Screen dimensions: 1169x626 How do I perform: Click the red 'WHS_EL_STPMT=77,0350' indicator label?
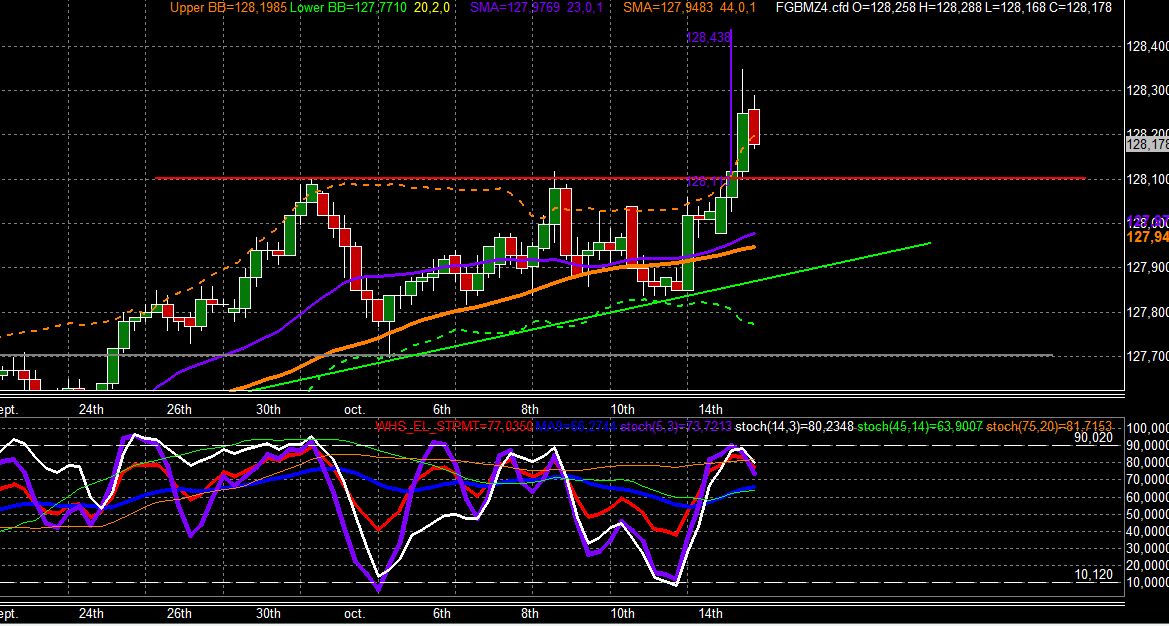(x=454, y=426)
